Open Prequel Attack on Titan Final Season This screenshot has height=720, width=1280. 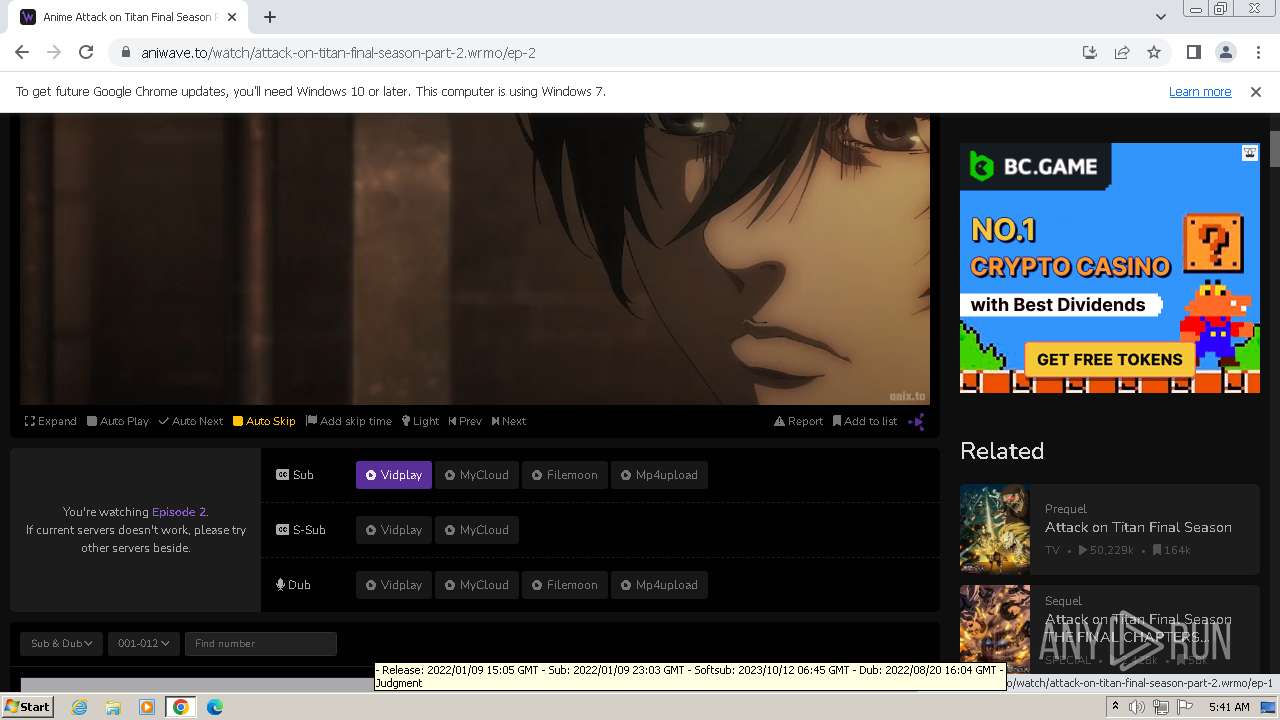pyautogui.click(x=1138, y=527)
